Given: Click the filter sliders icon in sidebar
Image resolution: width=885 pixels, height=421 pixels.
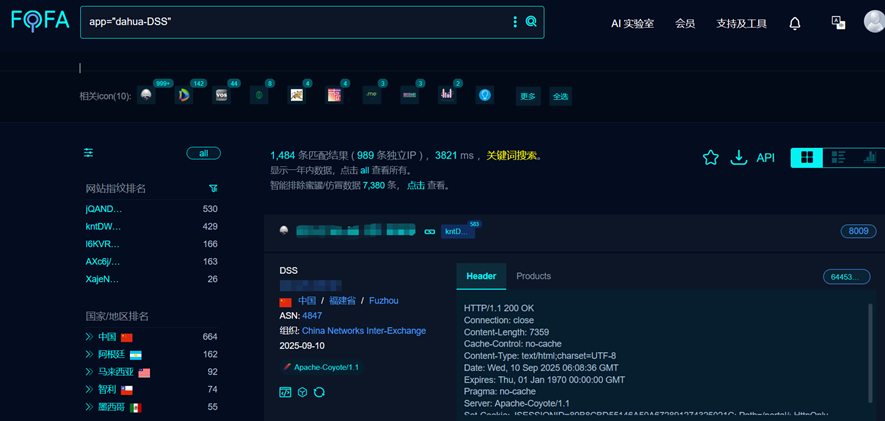Looking at the screenshot, I should point(89,153).
